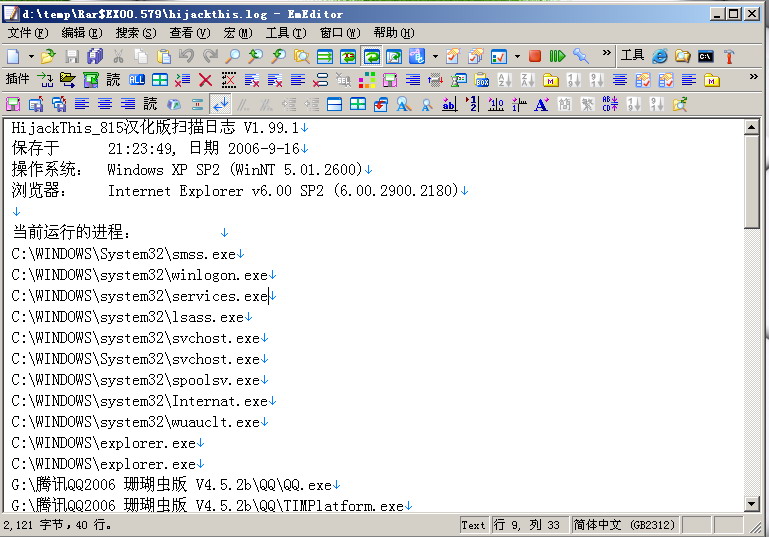Open the 编辑(E) menu
The width and height of the screenshot is (769, 537).
82,33
